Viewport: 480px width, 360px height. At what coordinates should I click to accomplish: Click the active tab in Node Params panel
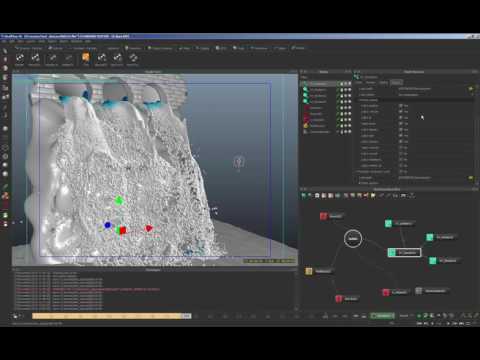pos(396,82)
